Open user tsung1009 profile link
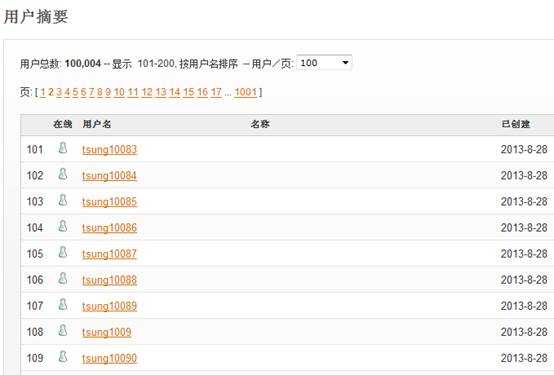Image resolution: width=554 pixels, height=375 pixels. [107, 332]
